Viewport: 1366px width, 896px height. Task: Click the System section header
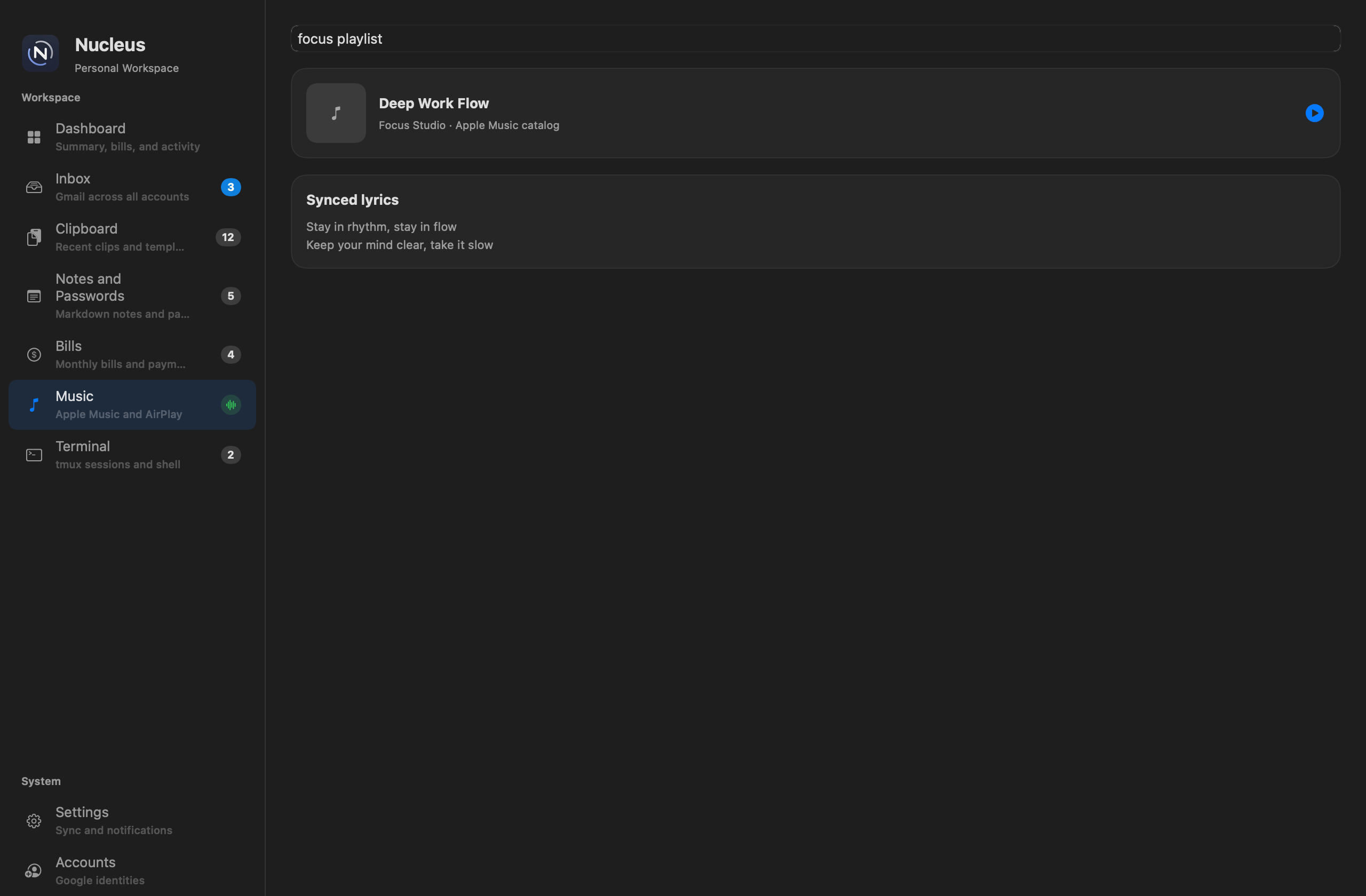41,781
